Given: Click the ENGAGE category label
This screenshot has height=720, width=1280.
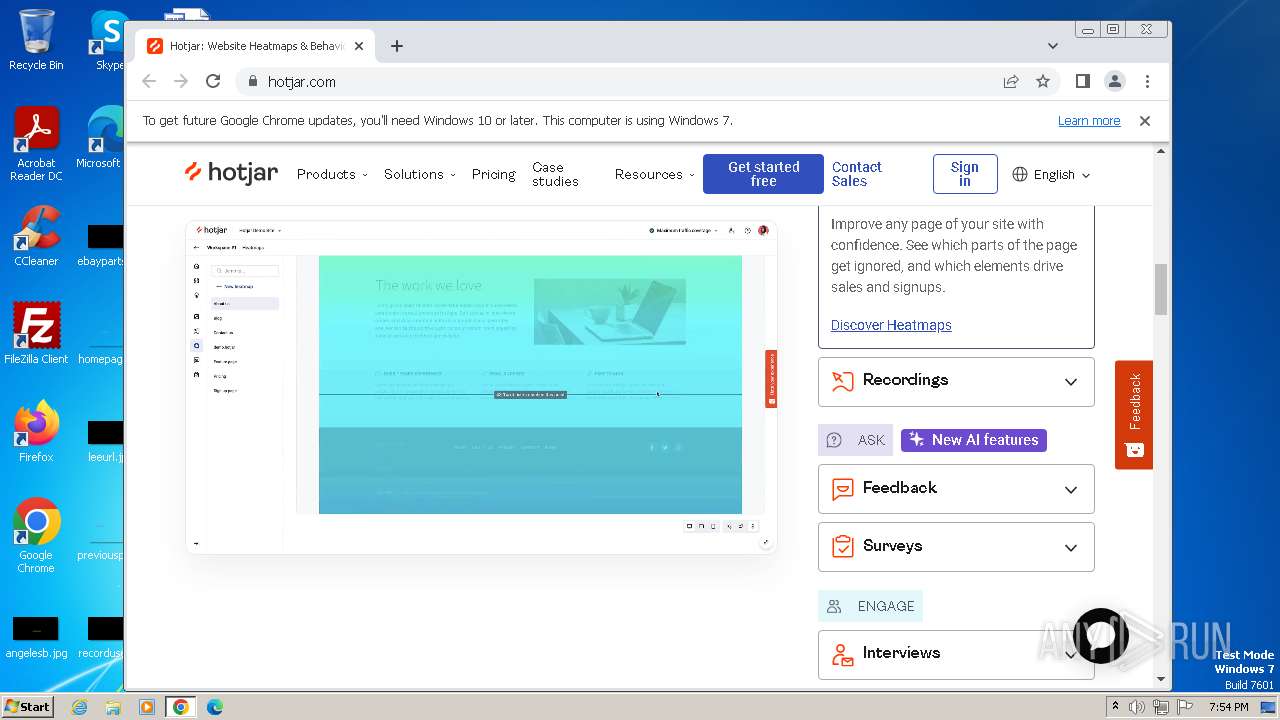Looking at the screenshot, I should 870,606.
